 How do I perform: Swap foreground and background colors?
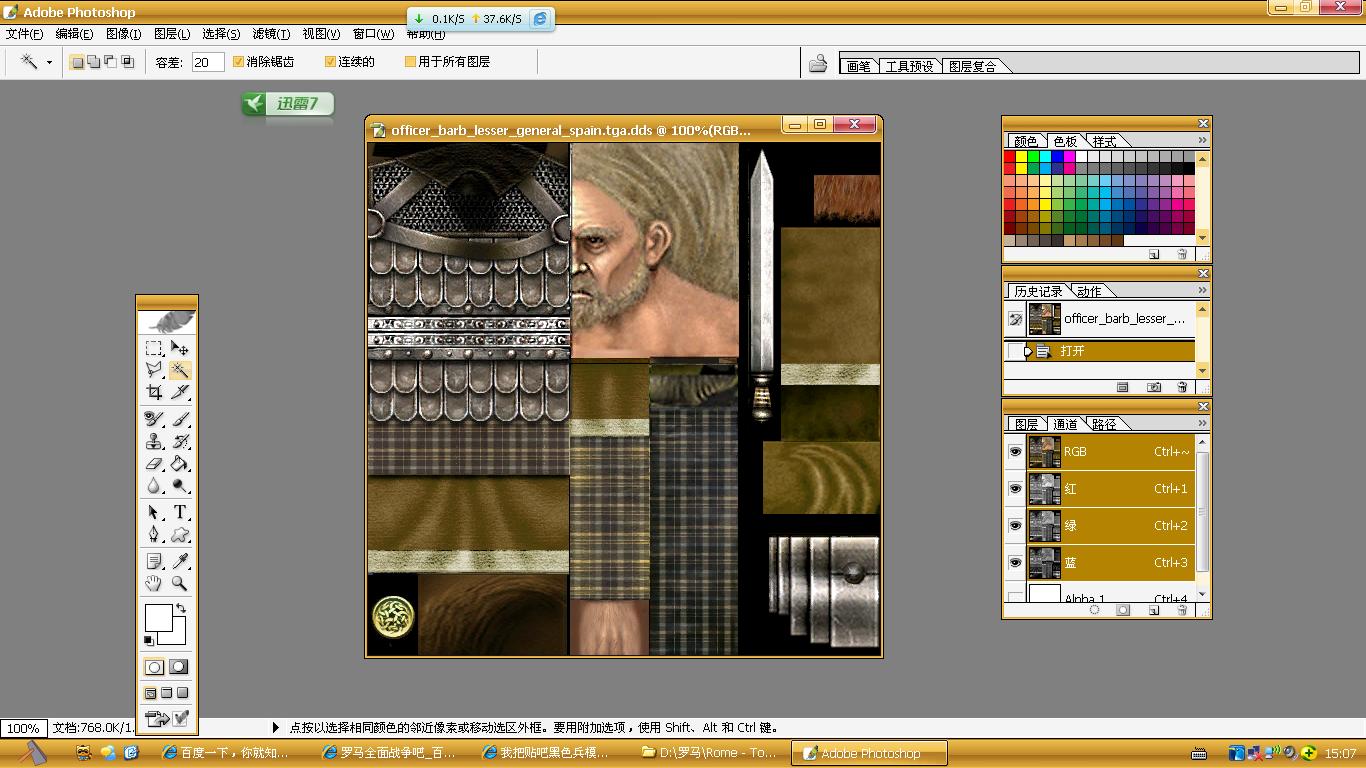click(181, 608)
